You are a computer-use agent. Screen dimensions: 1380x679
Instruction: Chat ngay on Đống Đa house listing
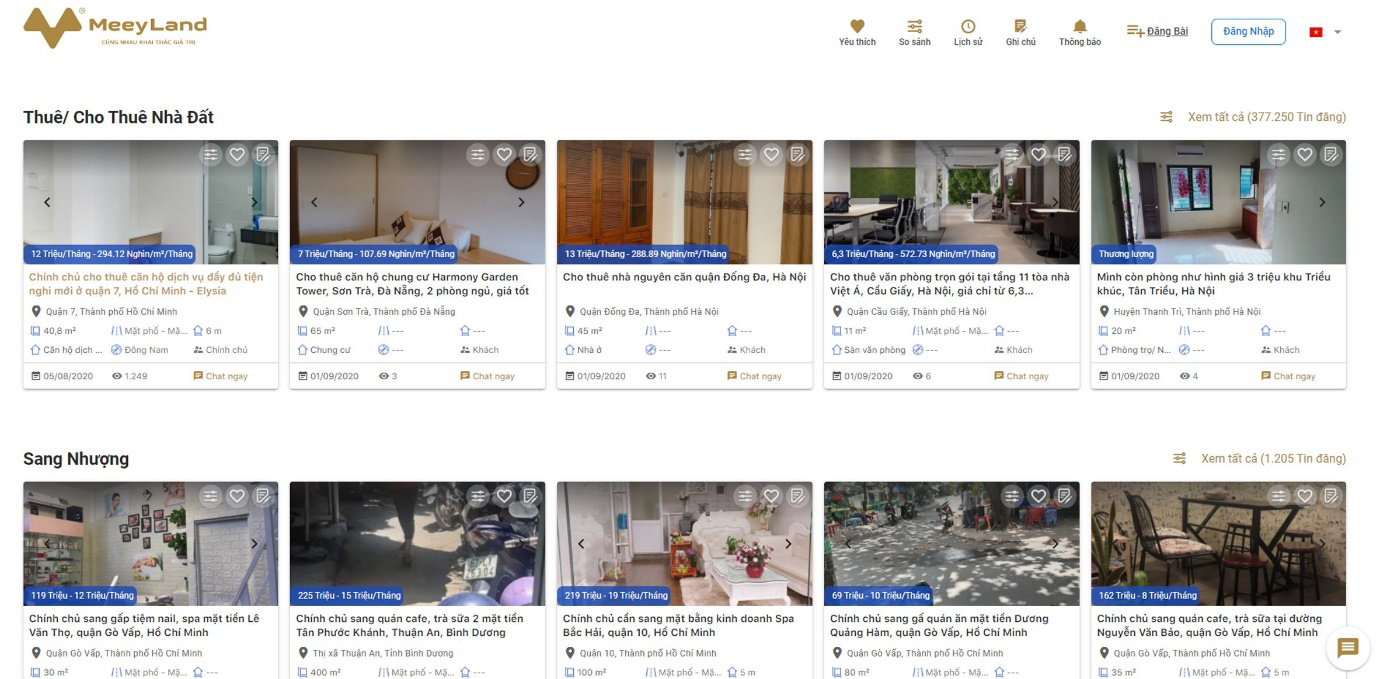(x=754, y=376)
